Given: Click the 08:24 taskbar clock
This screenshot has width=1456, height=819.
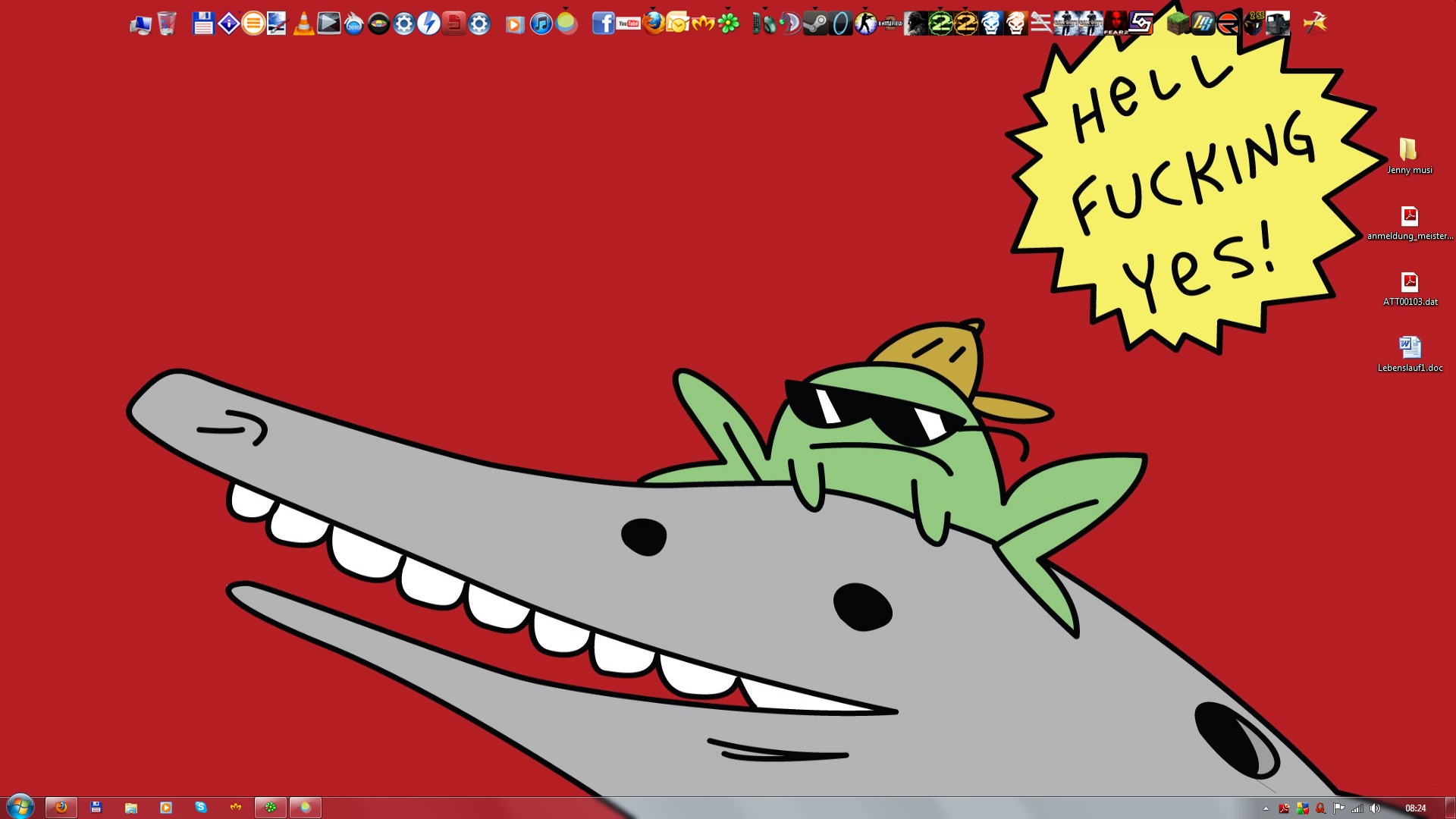Looking at the screenshot, I should 1415,808.
